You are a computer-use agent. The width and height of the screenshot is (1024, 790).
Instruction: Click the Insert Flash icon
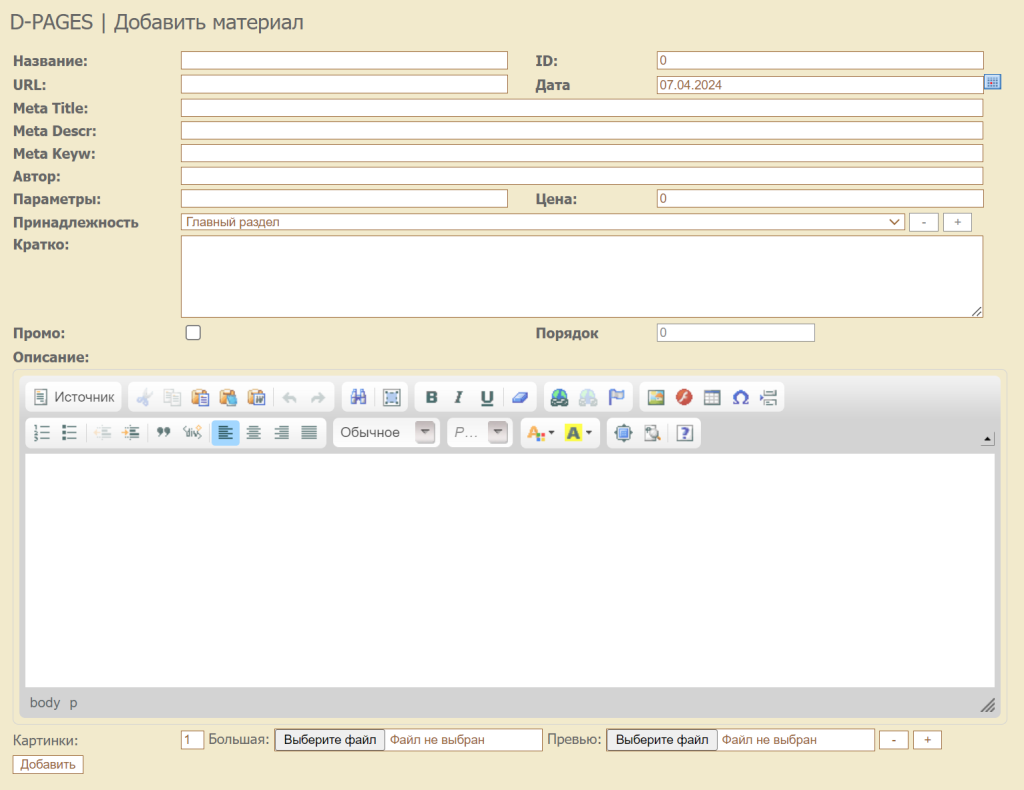pyautogui.click(x=684, y=397)
